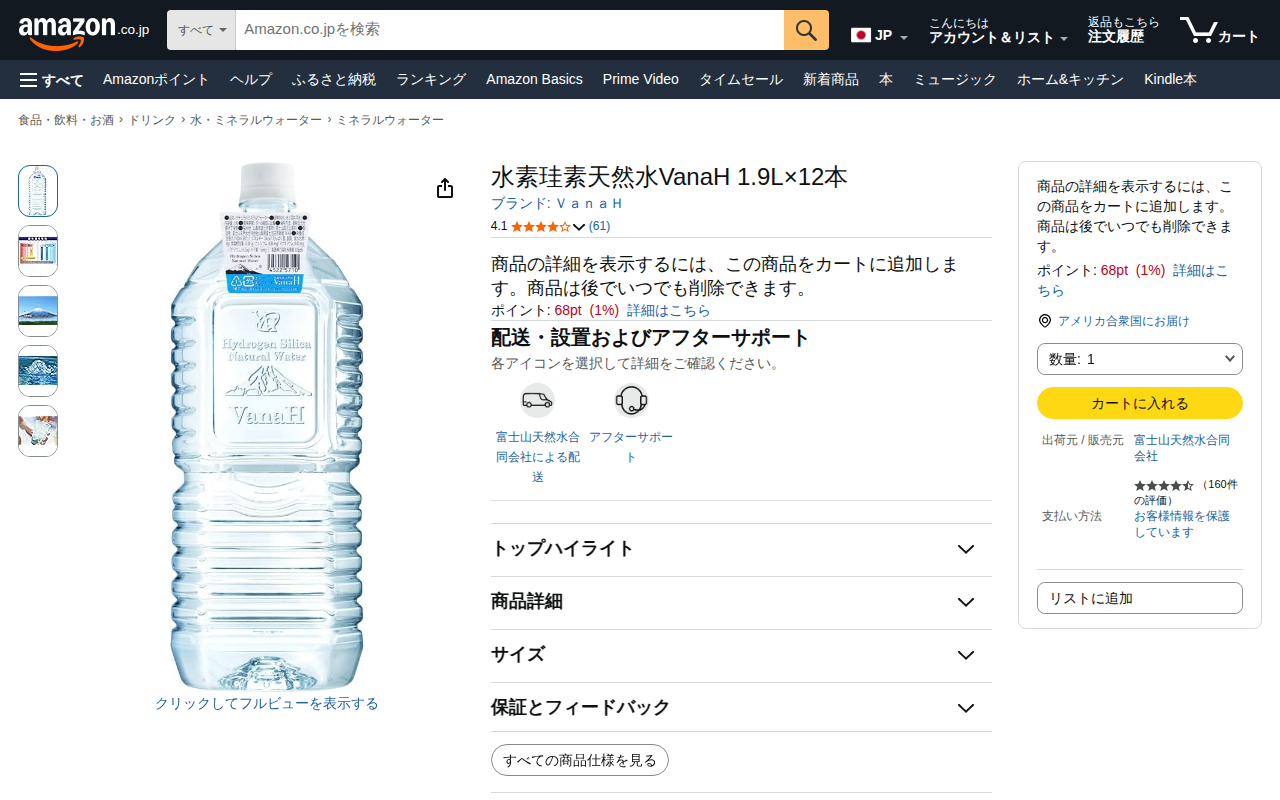Open the shopping cart icon
1280x800 pixels.
1219,30
